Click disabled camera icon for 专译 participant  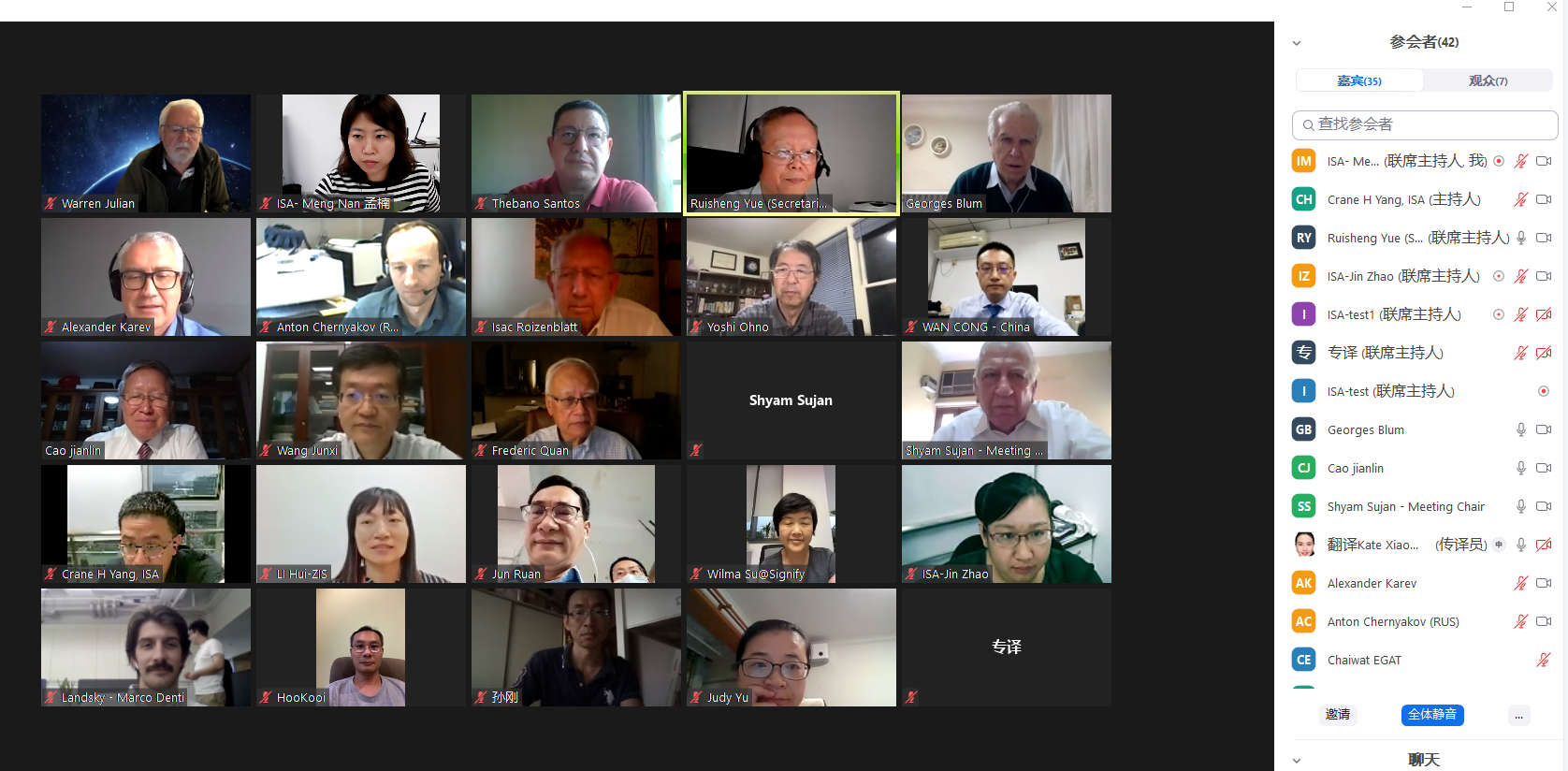pyautogui.click(x=1544, y=353)
